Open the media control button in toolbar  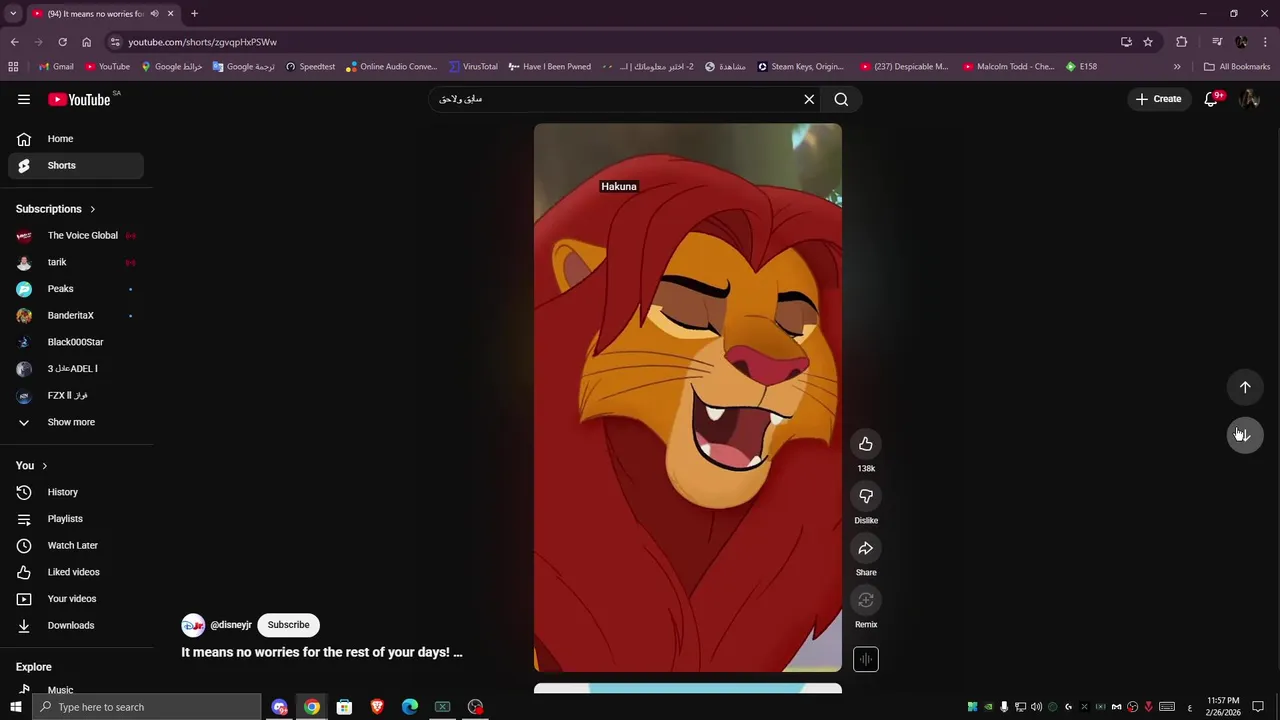point(1217,42)
